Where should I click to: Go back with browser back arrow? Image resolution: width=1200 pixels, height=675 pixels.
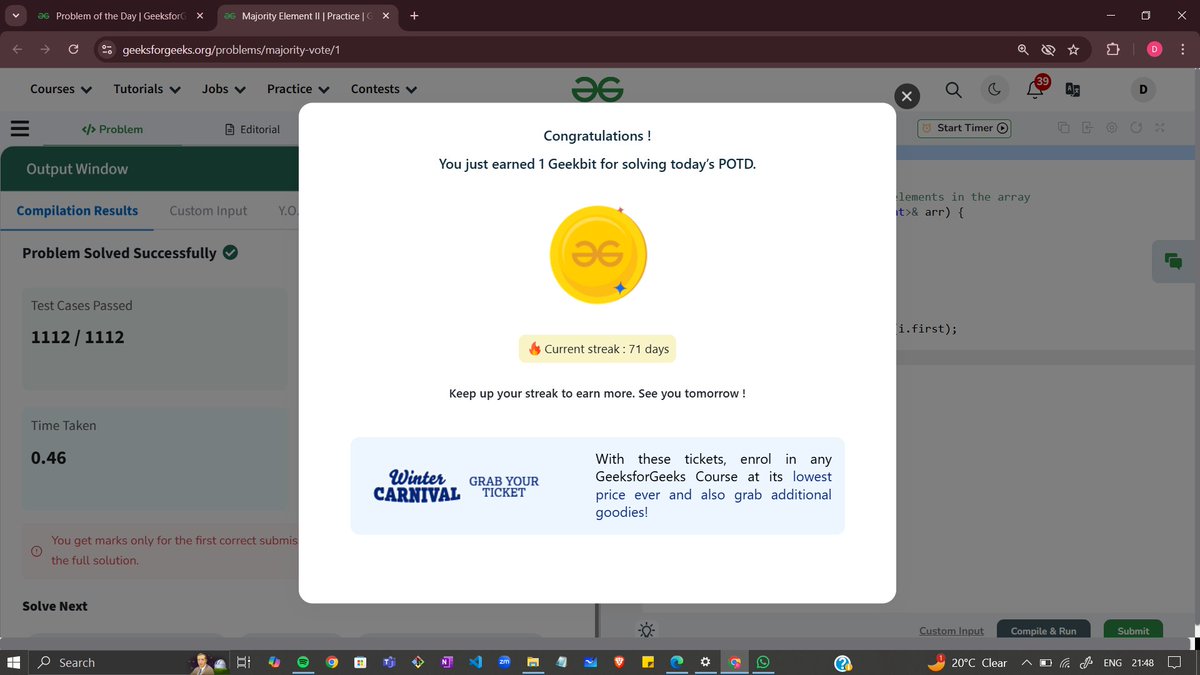pos(17,49)
